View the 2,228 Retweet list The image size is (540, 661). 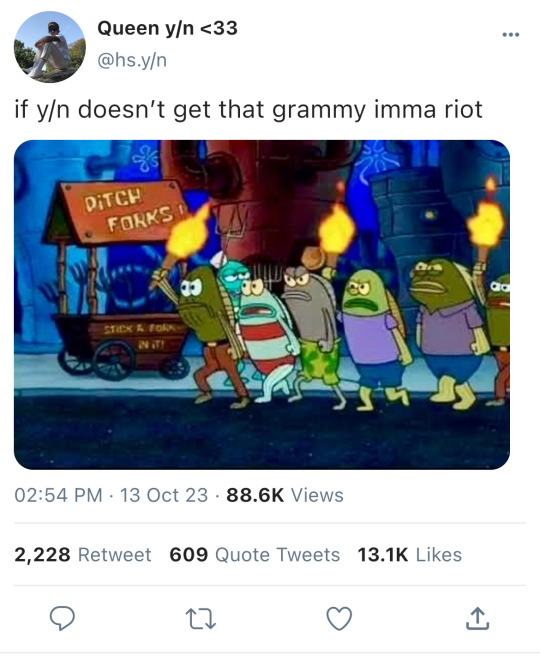(x=83, y=555)
